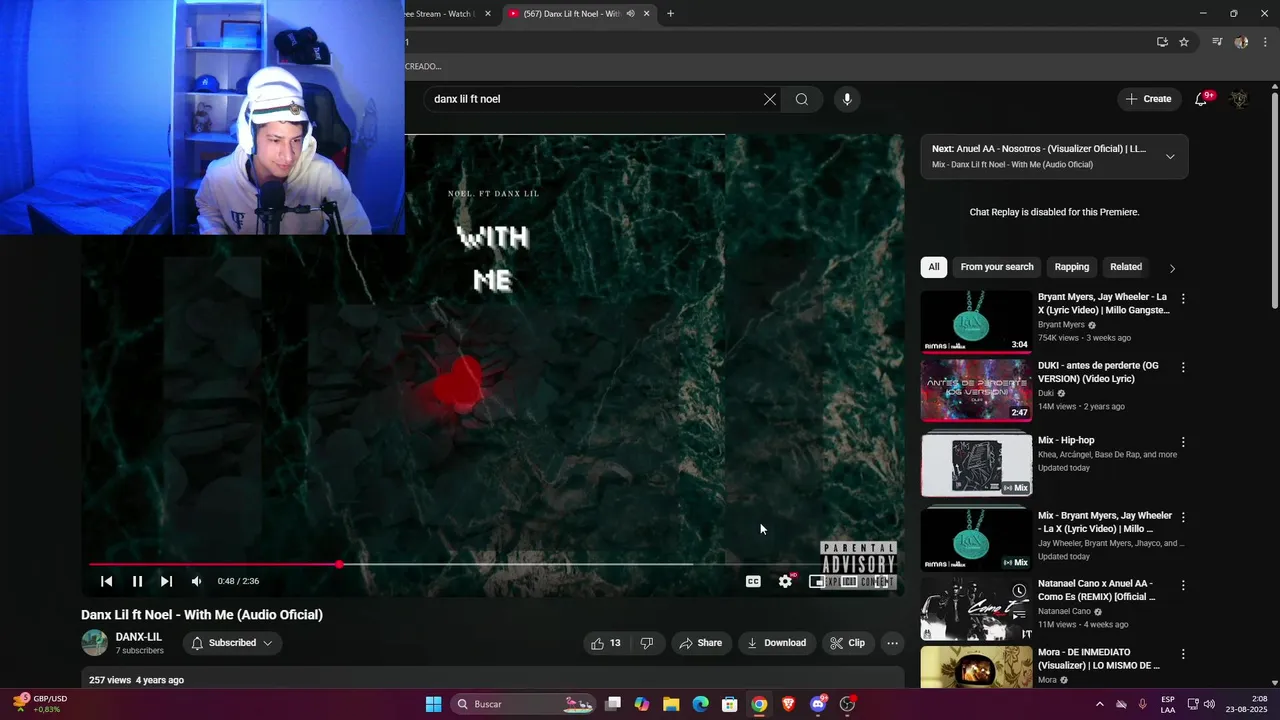
Task: Mute the video player volume
Action: 196,581
